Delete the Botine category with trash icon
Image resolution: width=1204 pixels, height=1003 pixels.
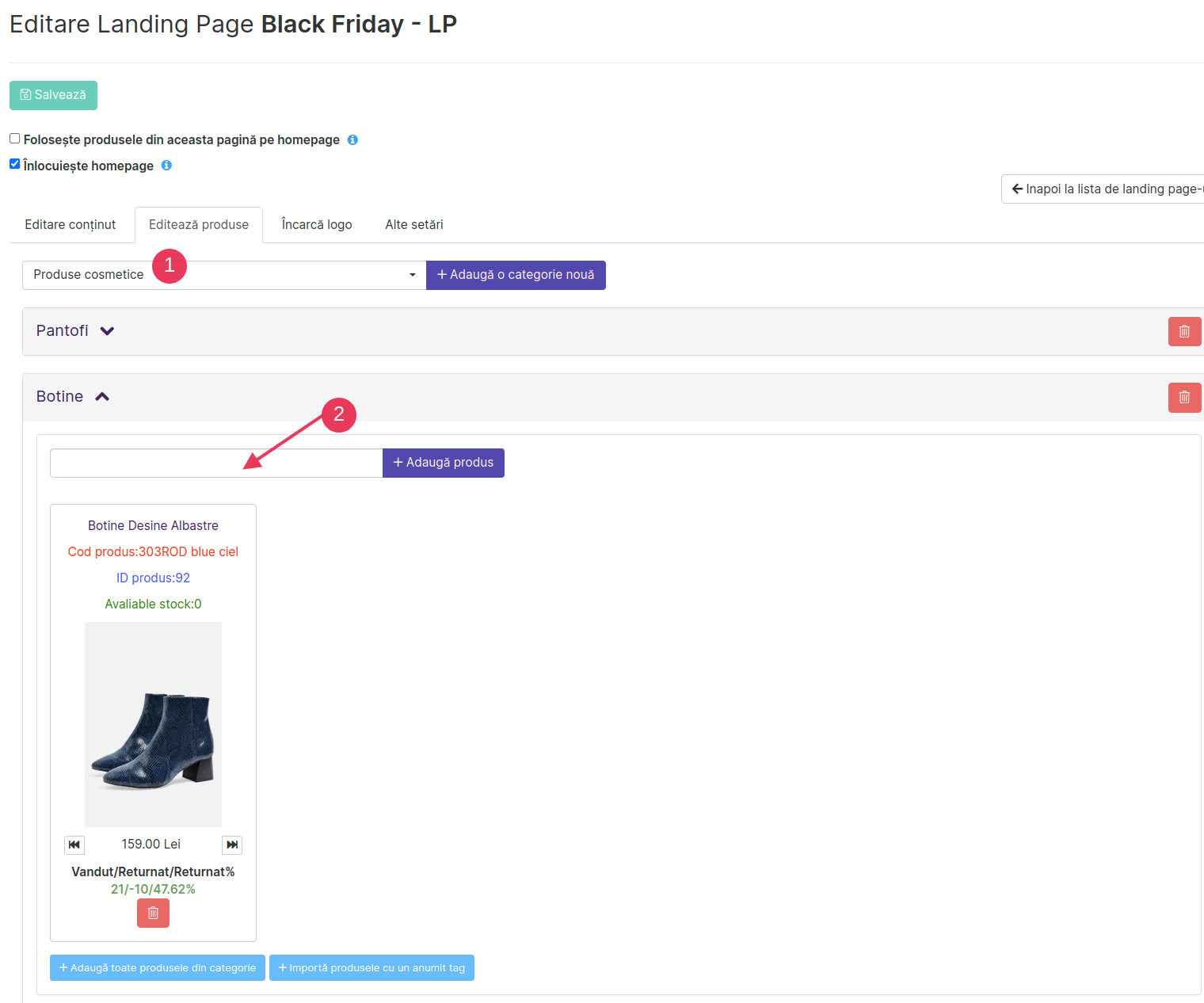(x=1184, y=397)
